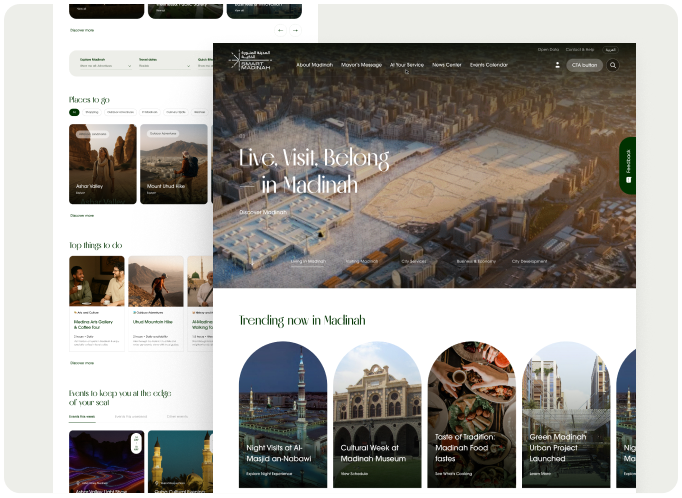Open the About Madinah menu
The width and height of the screenshot is (682, 498).
coord(314,65)
